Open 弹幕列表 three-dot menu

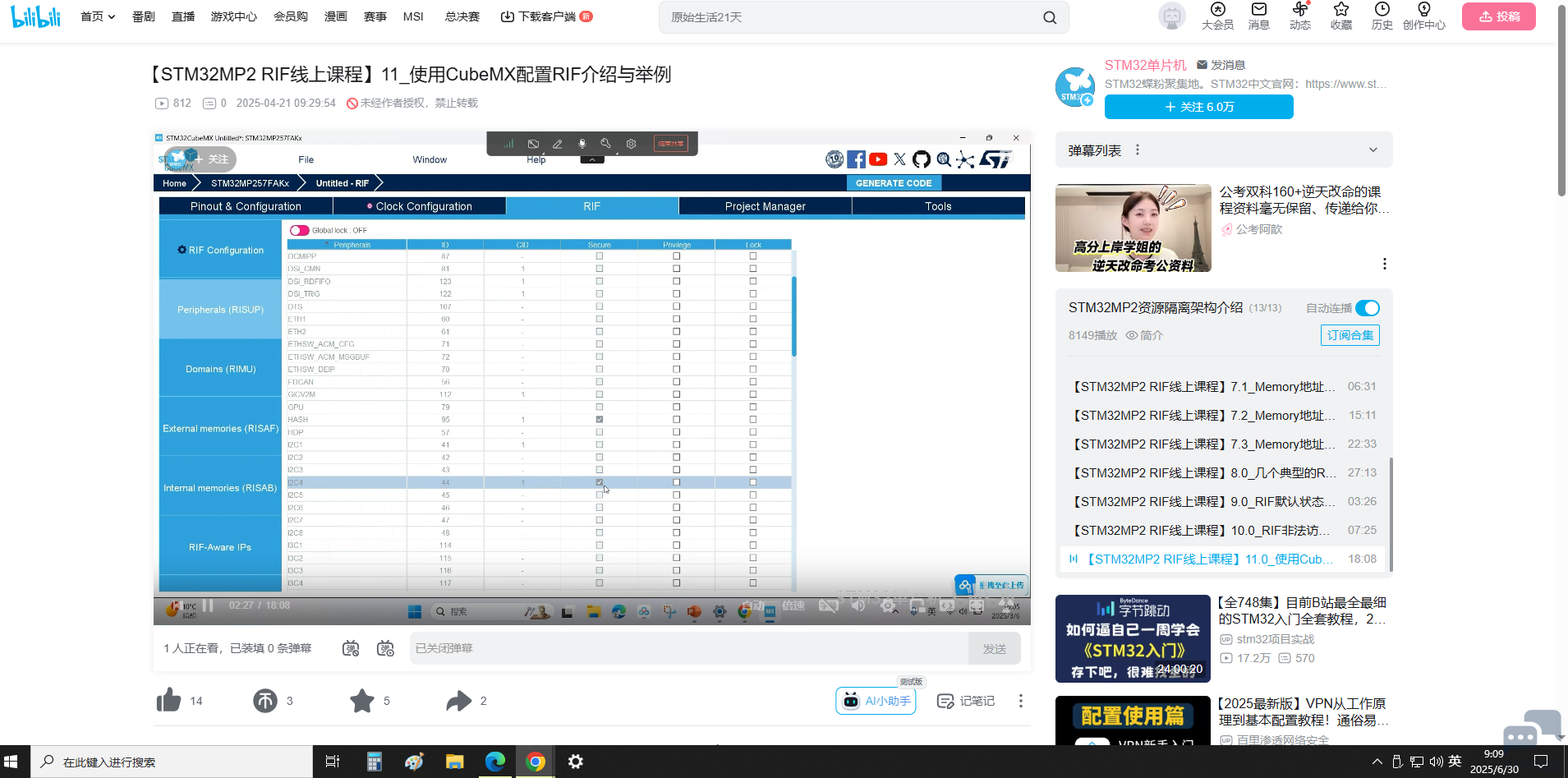tap(1138, 150)
